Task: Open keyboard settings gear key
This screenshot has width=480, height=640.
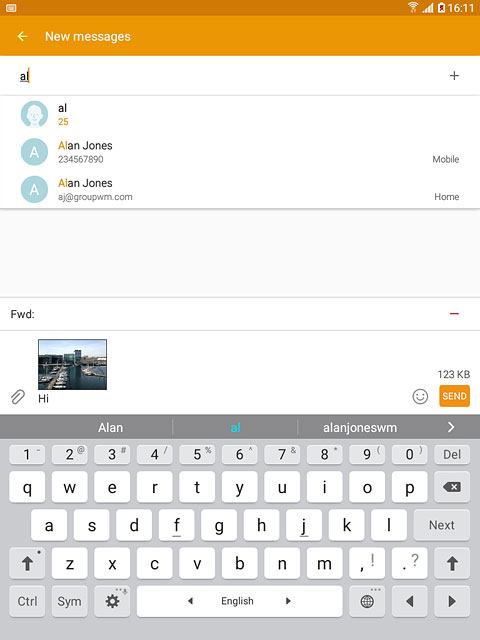Action: [x=112, y=601]
